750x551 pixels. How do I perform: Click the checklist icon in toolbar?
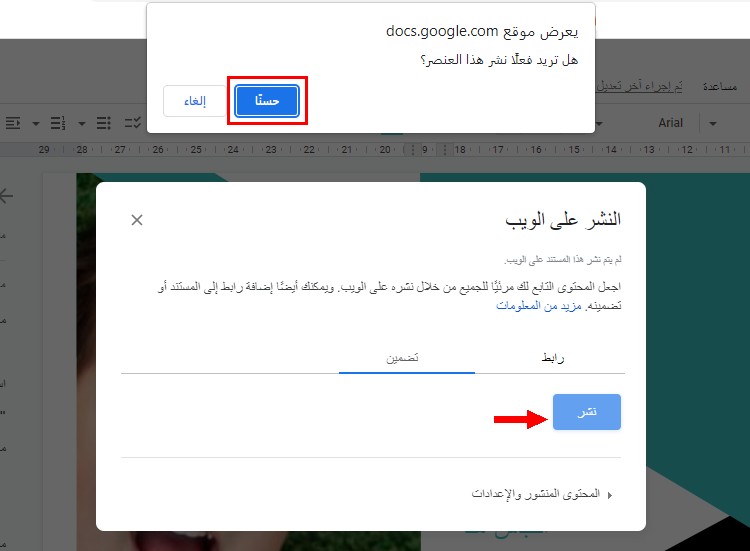132,123
